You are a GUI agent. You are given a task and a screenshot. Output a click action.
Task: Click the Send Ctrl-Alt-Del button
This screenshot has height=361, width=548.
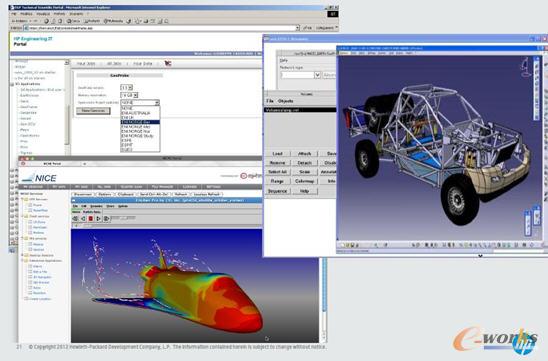tap(154, 194)
